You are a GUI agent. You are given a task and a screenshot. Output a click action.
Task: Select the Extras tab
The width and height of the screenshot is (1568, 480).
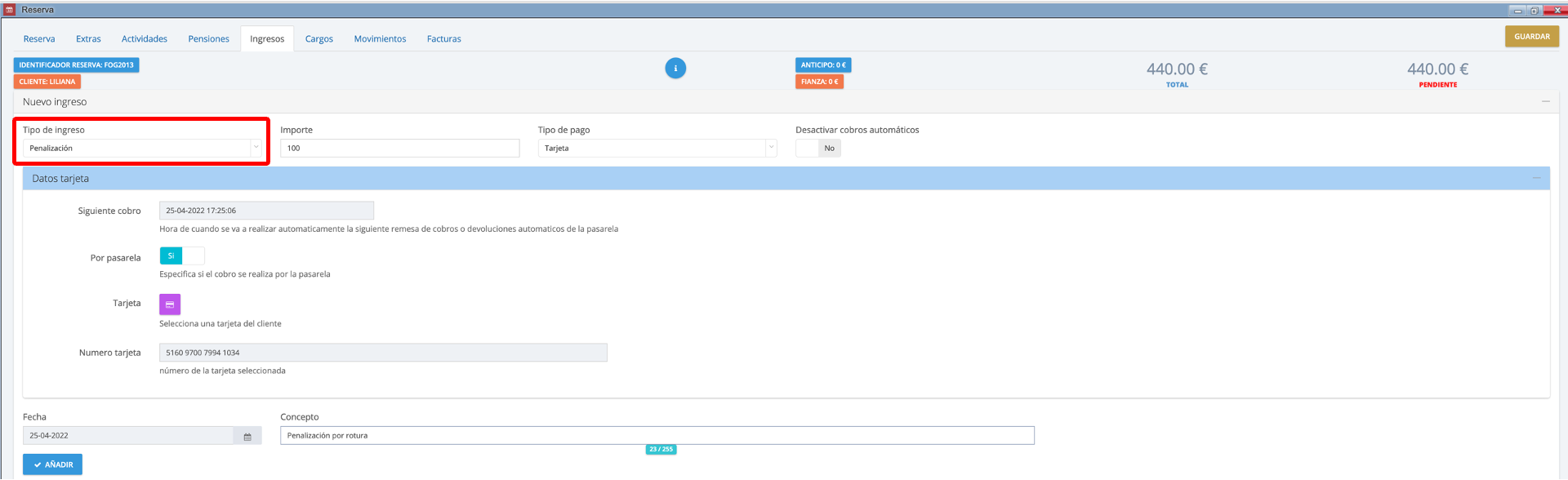point(88,39)
